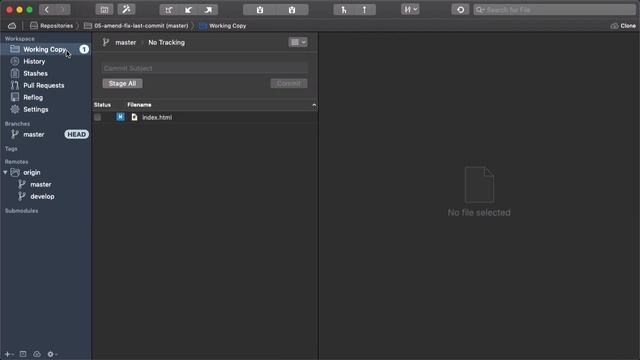Push changes using the toolbar icon
This screenshot has width=640, height=360.
point(208,9)
